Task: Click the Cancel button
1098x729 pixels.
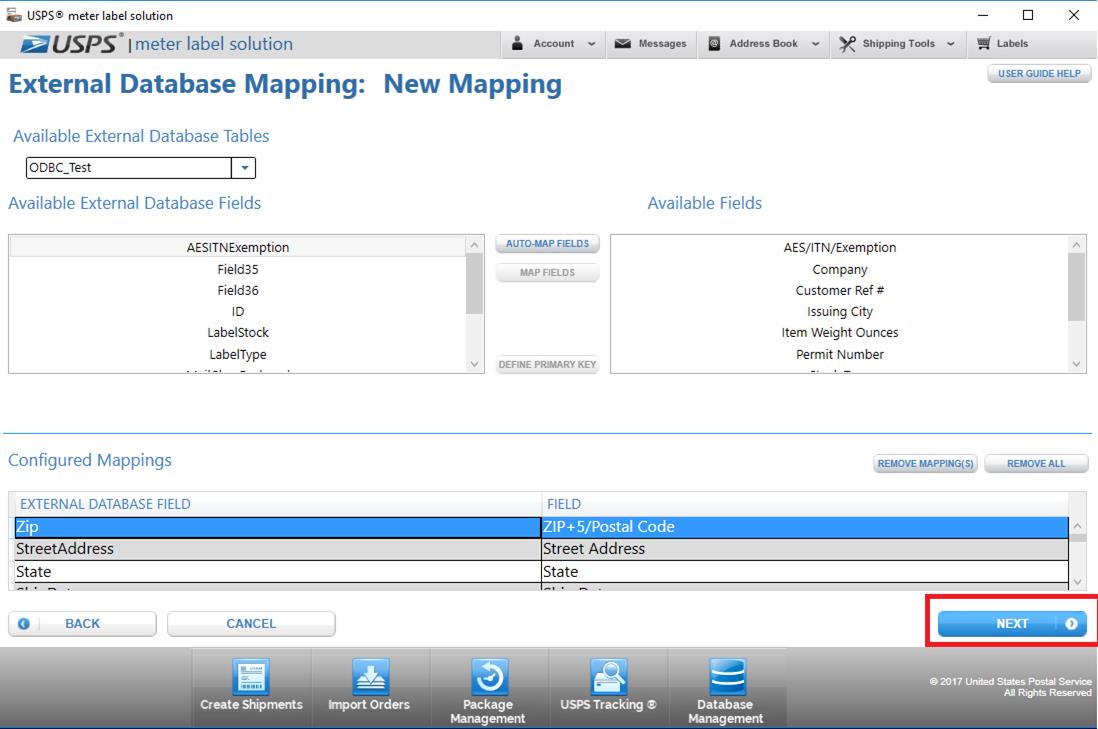Action: (251, 623)
